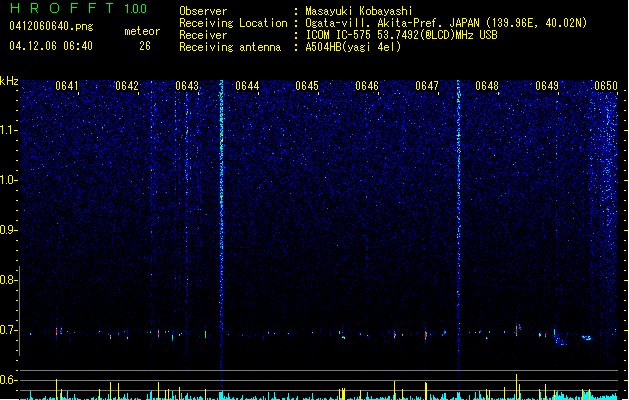Click the 0.8 frequency axis label
This screenshot has width=629, height=400.
8,280
